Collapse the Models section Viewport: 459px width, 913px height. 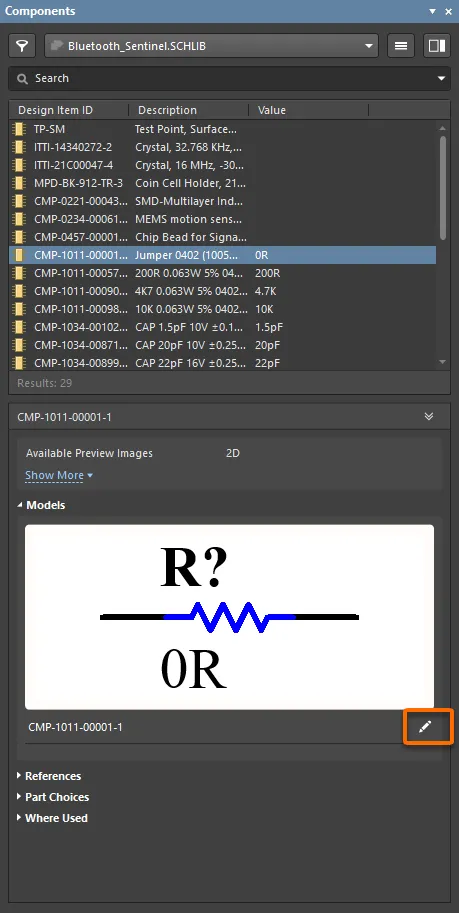point(41,505)
